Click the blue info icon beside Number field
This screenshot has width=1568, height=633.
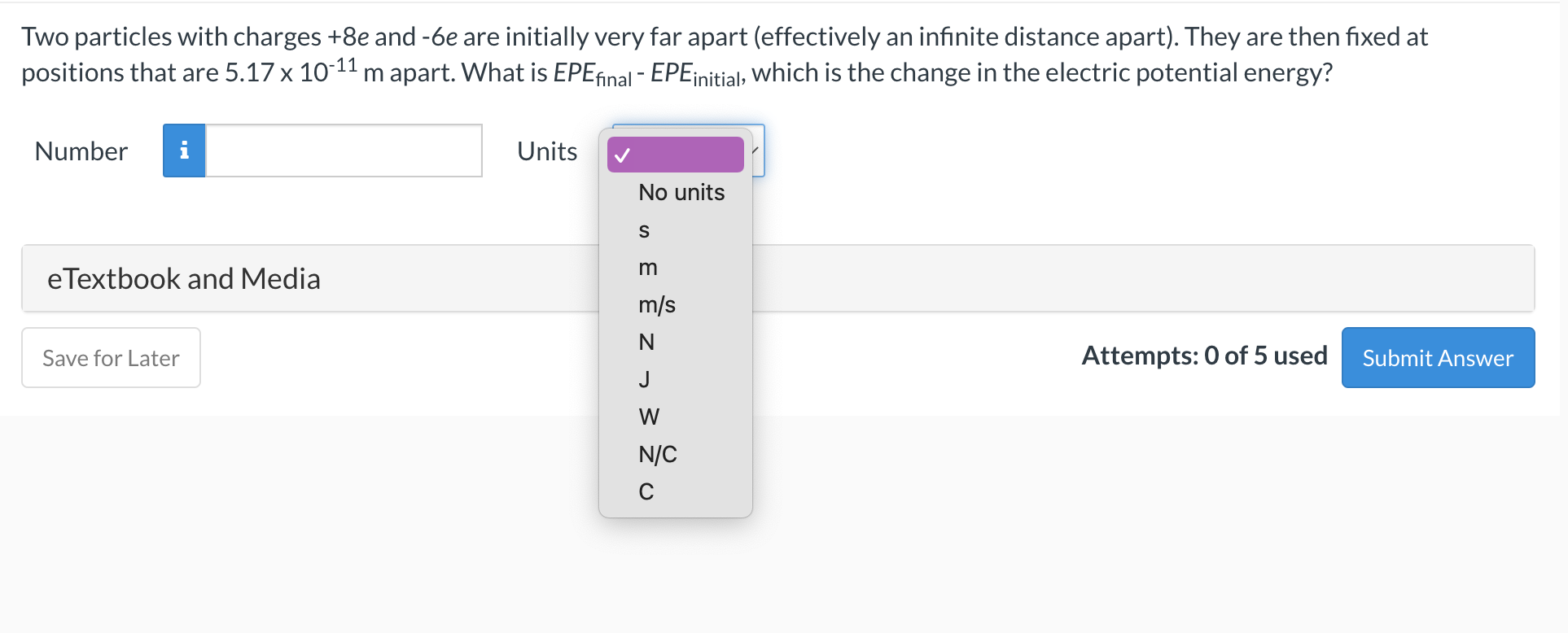pyautogui.click(x=184, y=151)
